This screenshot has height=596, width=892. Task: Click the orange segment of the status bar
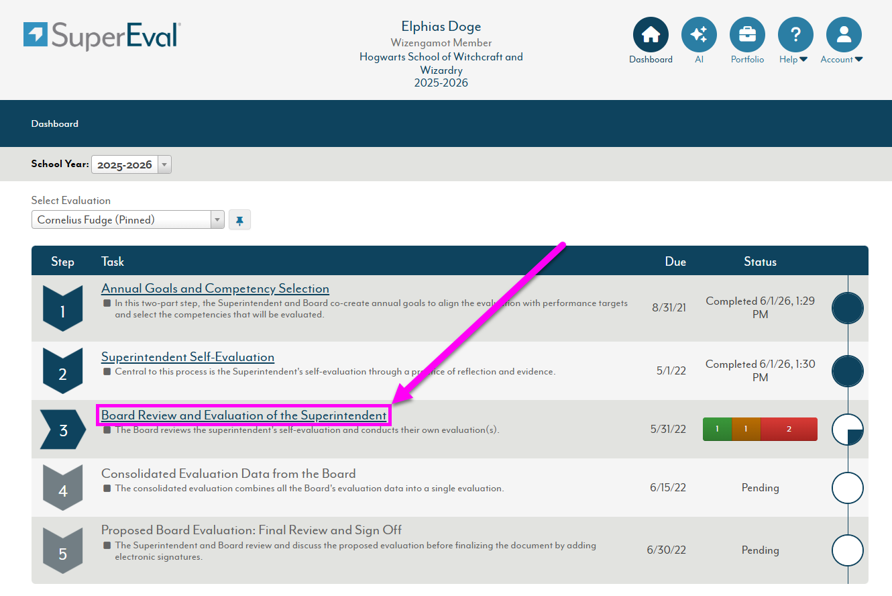point(746,429)
